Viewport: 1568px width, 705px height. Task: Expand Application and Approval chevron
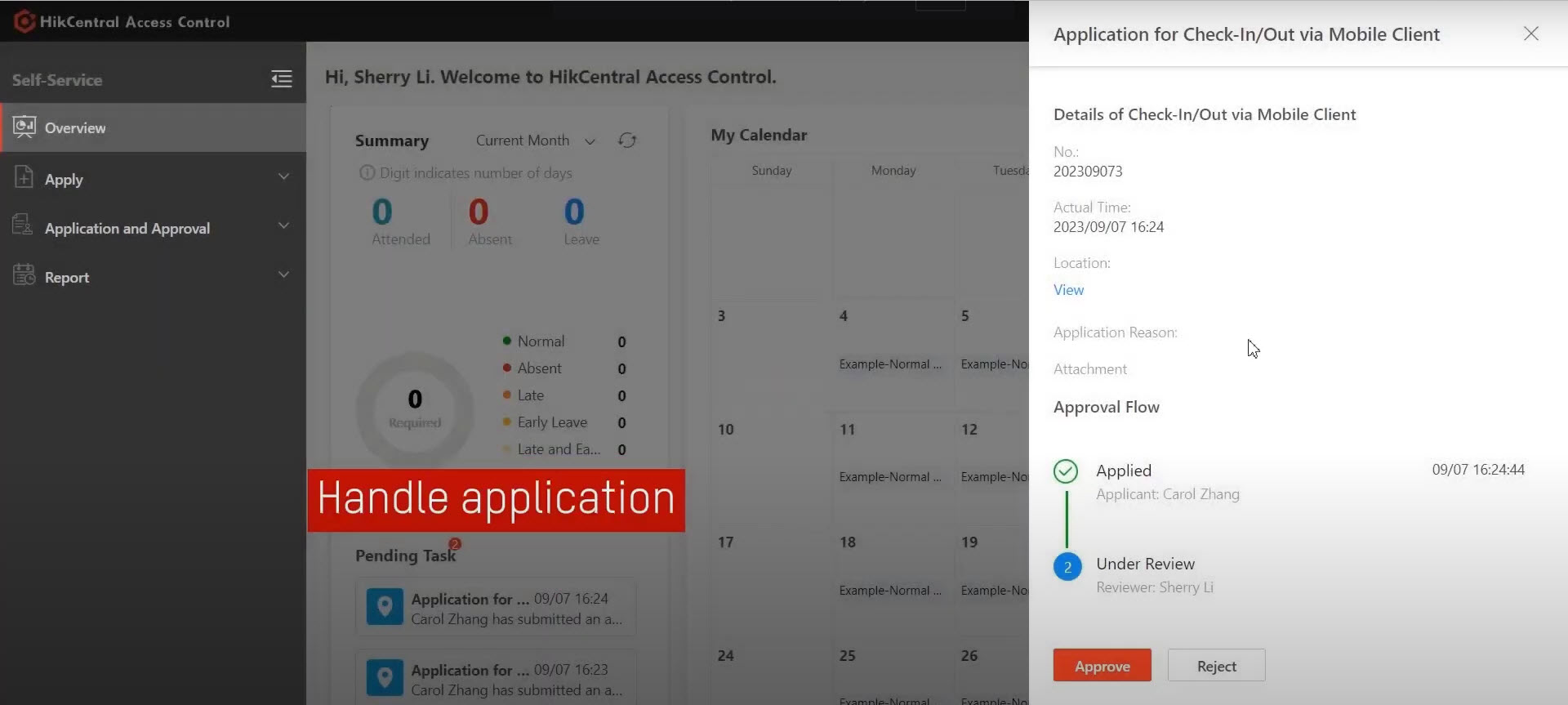coord(283,226)
